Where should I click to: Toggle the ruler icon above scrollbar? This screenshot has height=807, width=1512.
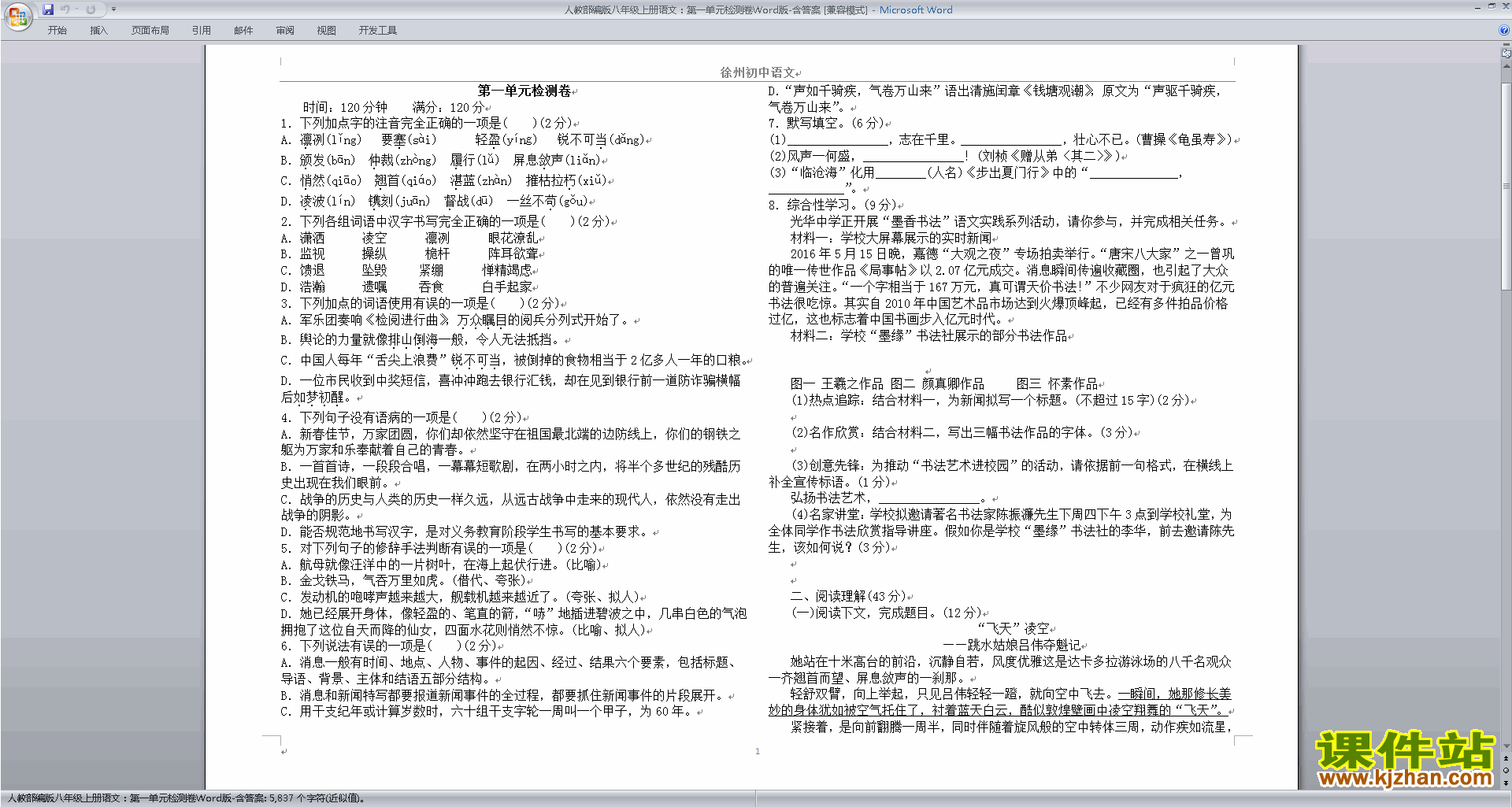click(x=1506, y=54)
